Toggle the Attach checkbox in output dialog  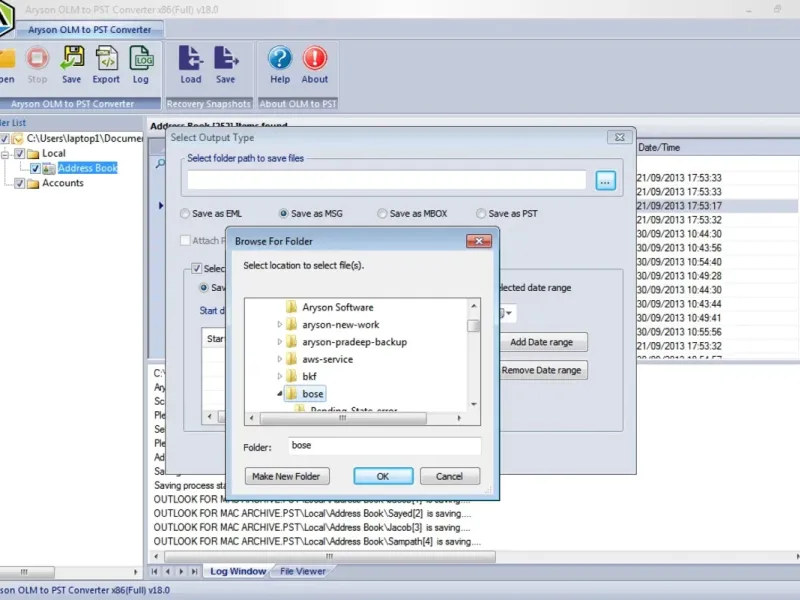click(x=185, y=240)
